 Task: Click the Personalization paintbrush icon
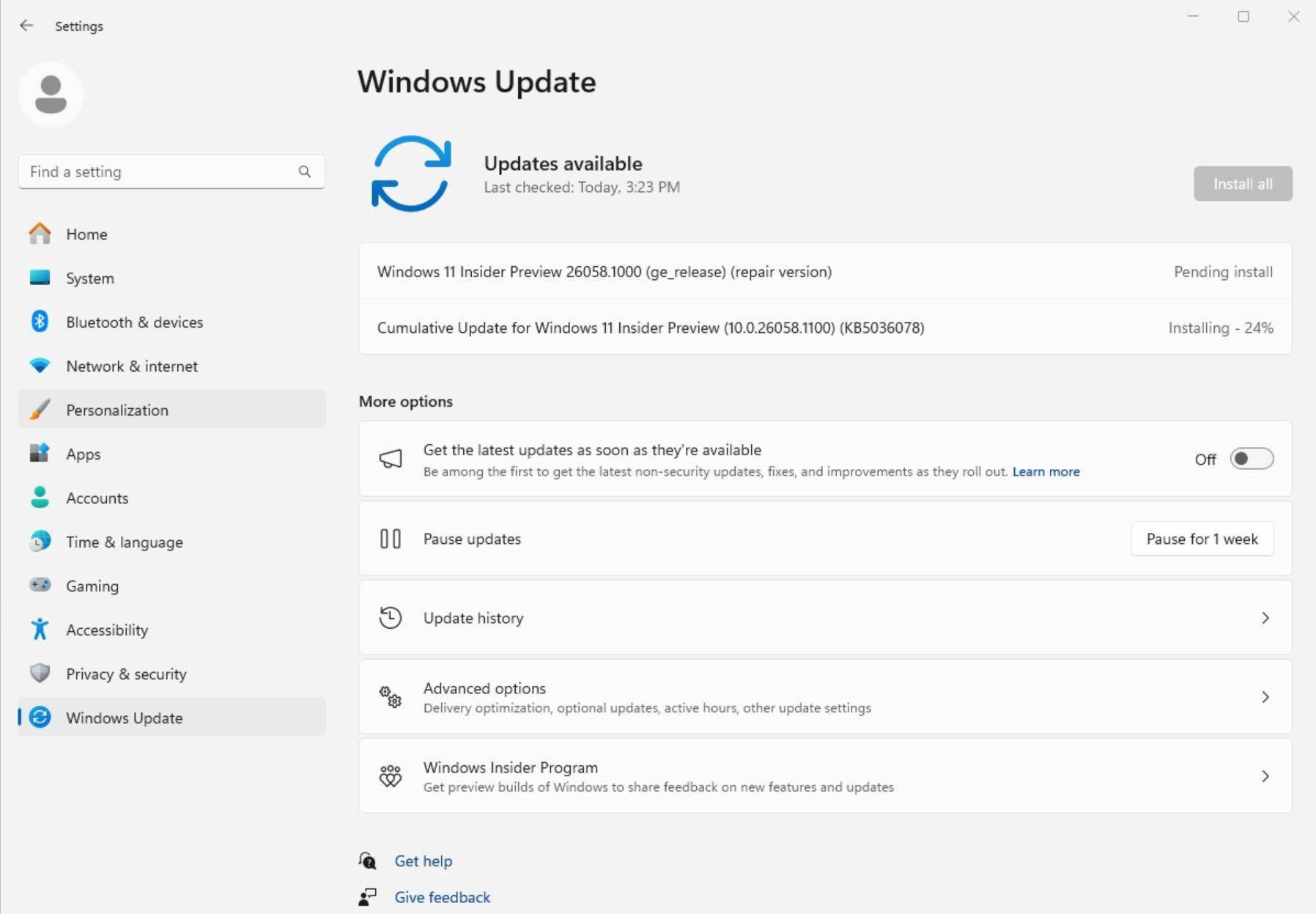pyautogui.click(x=40, y=410)
